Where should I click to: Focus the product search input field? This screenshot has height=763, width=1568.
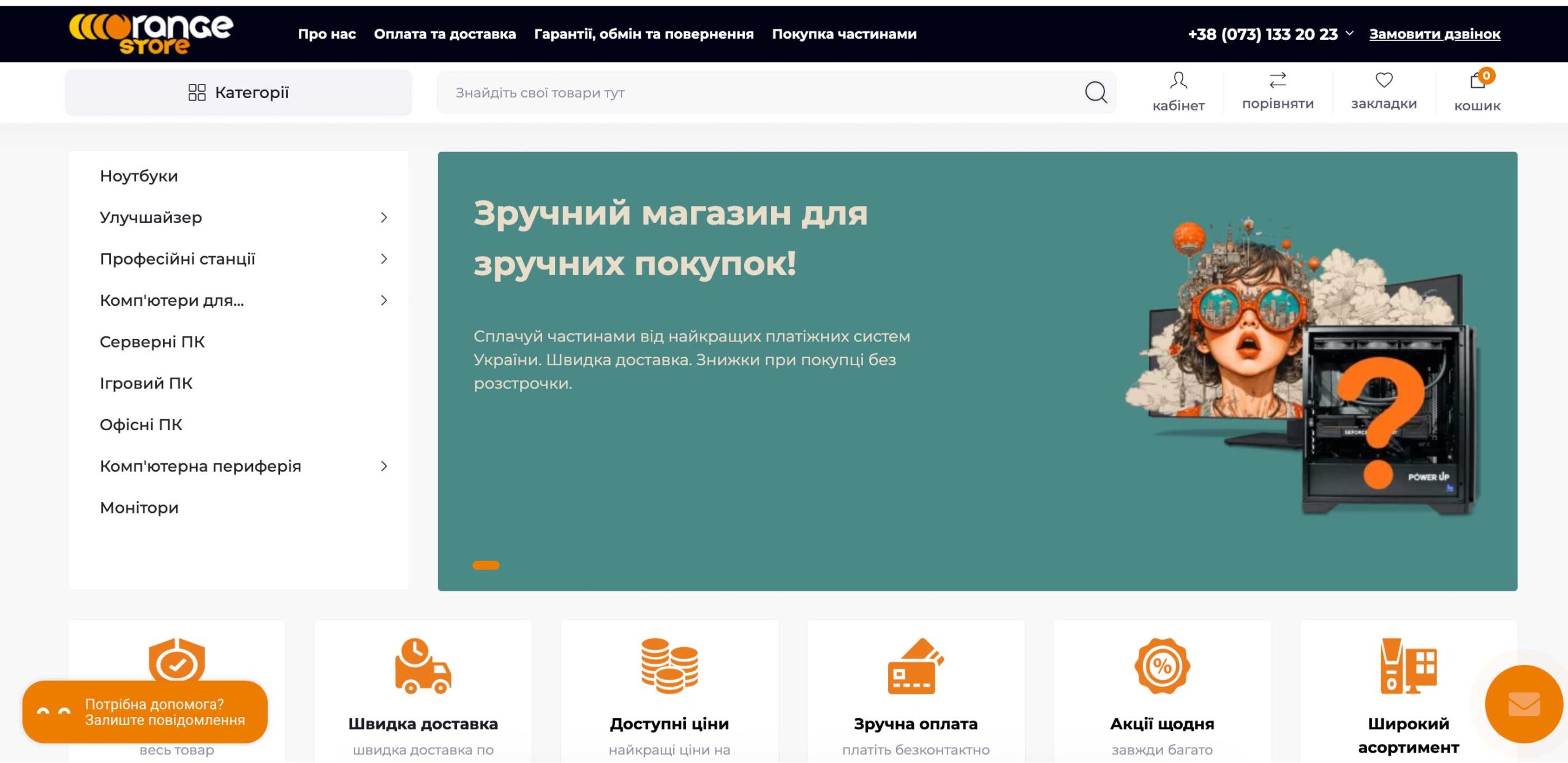click(x=759, y=93)
